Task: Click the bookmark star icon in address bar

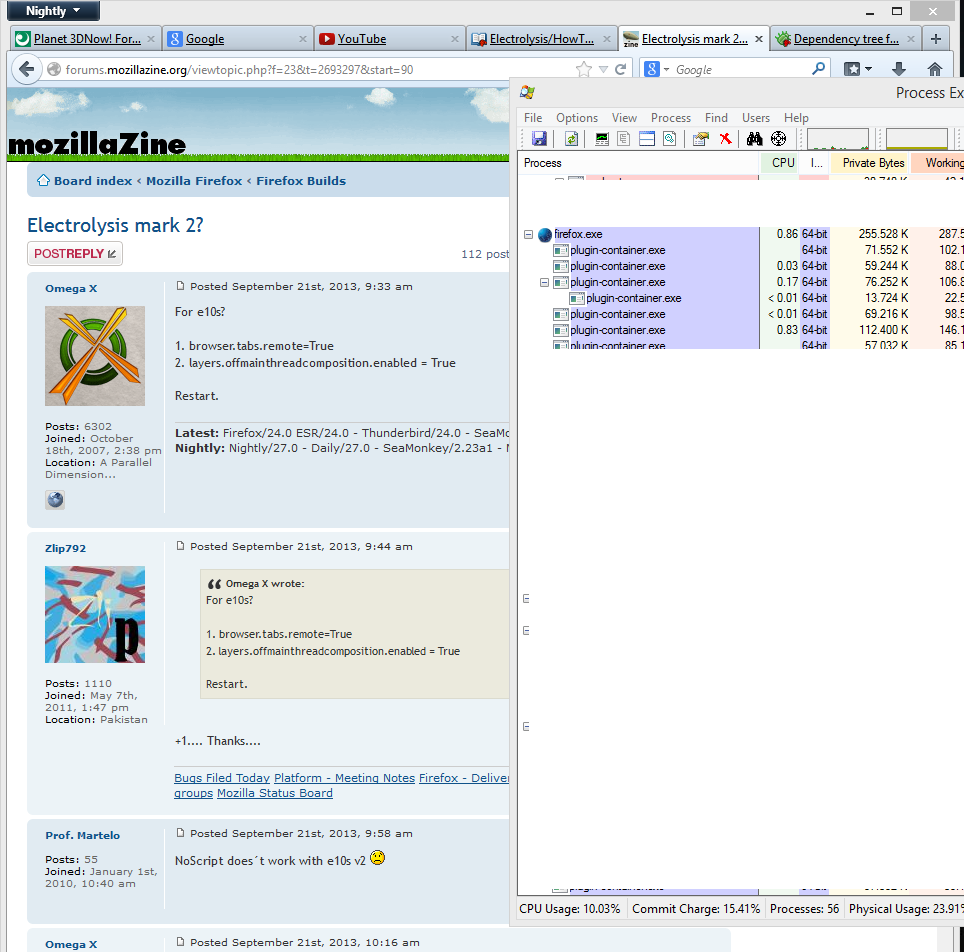Action: click(x=583, y=69)
